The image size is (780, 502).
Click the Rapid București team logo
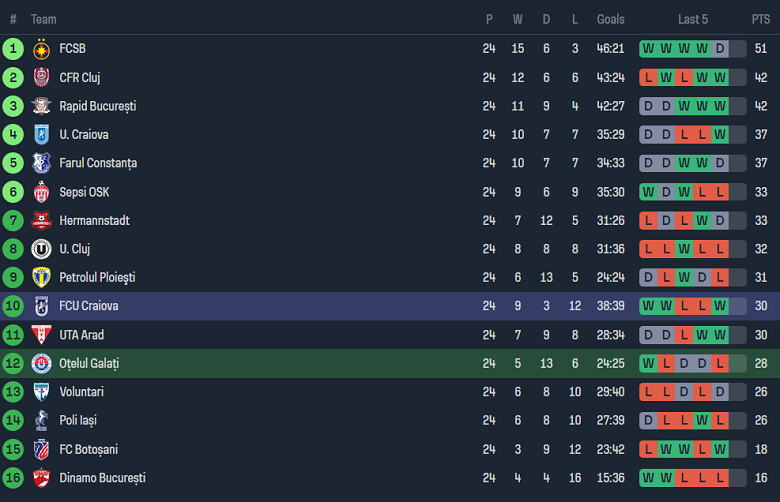point(41,106)
